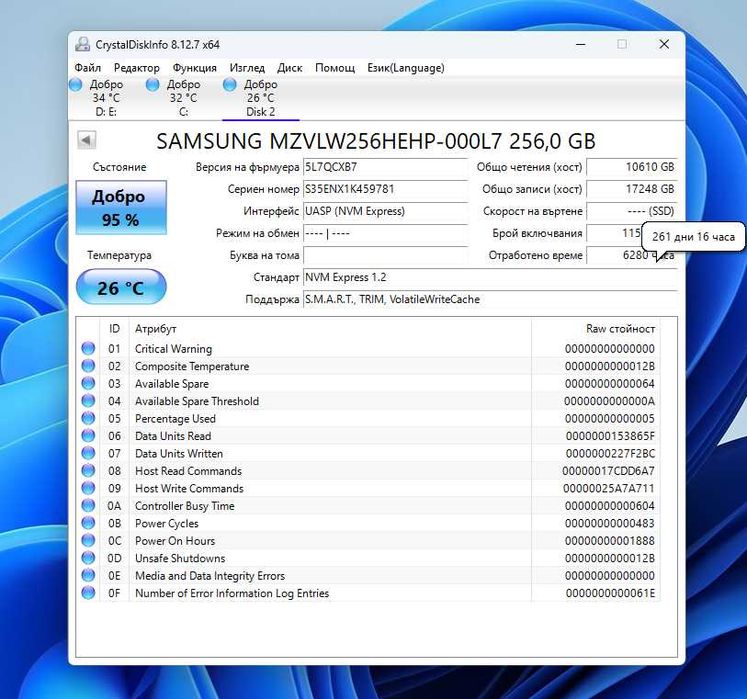
Task: Click status orb for D: E: disk
Action: (x=76, y=85)
